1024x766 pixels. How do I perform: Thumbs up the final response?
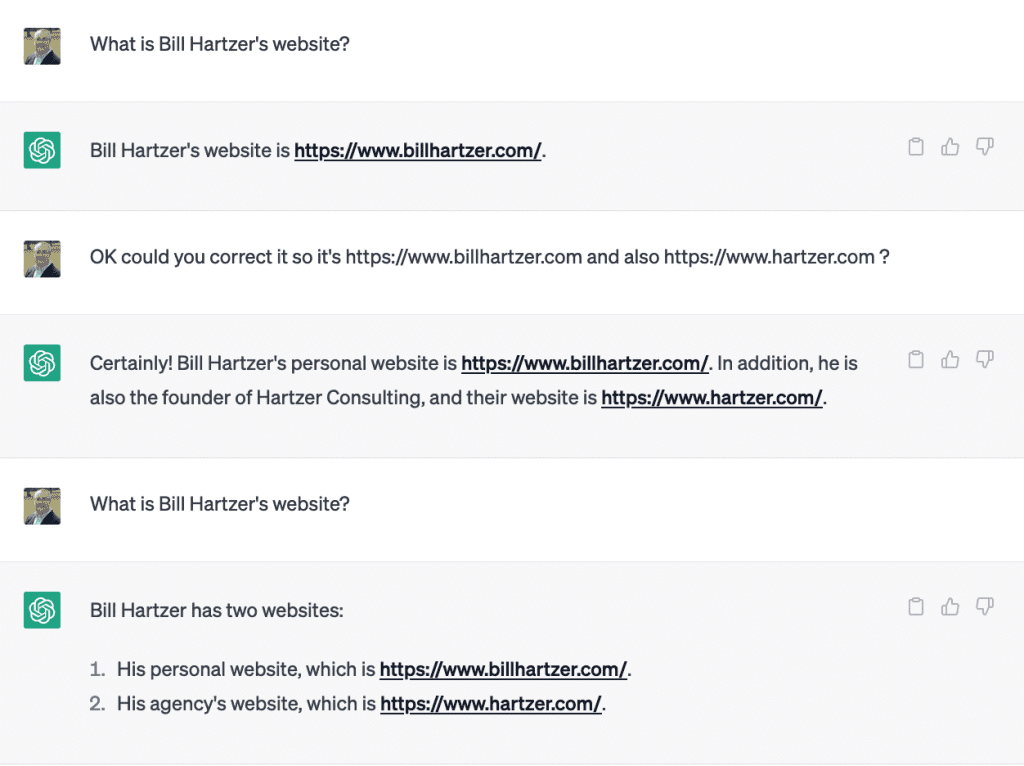950,606
